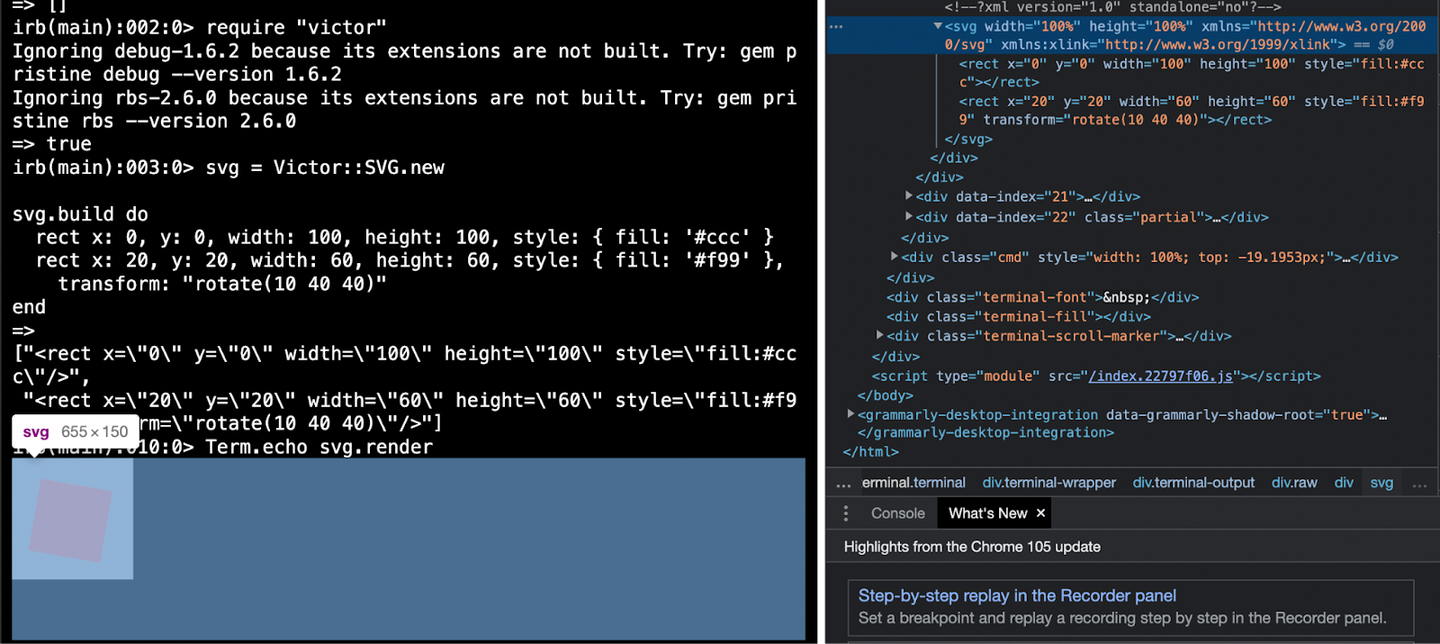This screenshot has height=644, width=1440.
Task: Expand the grammarly-desktop-integration element
Action: (851, 414)
